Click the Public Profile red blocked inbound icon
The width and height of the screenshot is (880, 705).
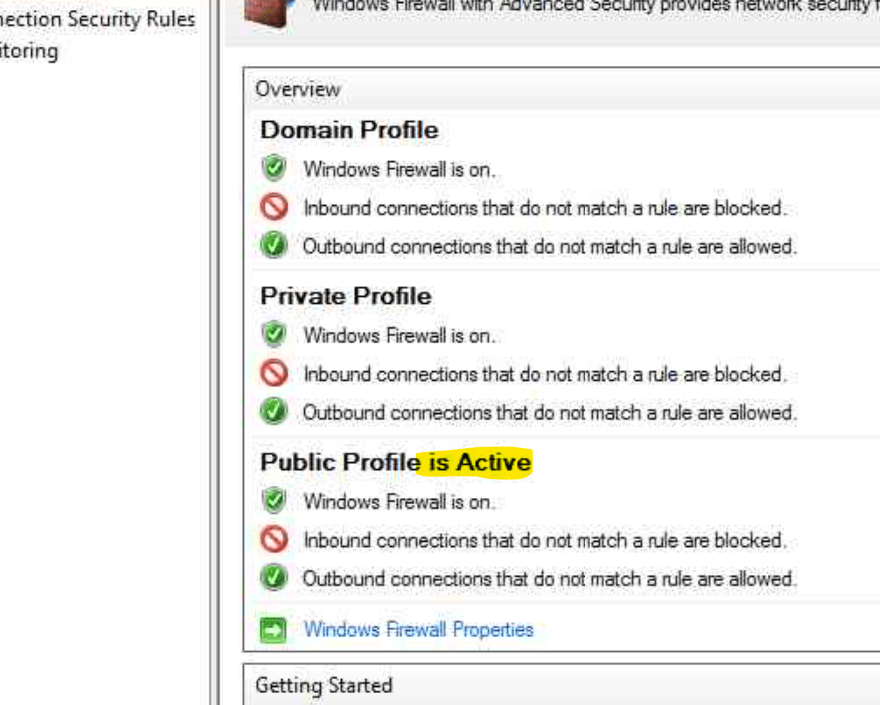point(274,540)
